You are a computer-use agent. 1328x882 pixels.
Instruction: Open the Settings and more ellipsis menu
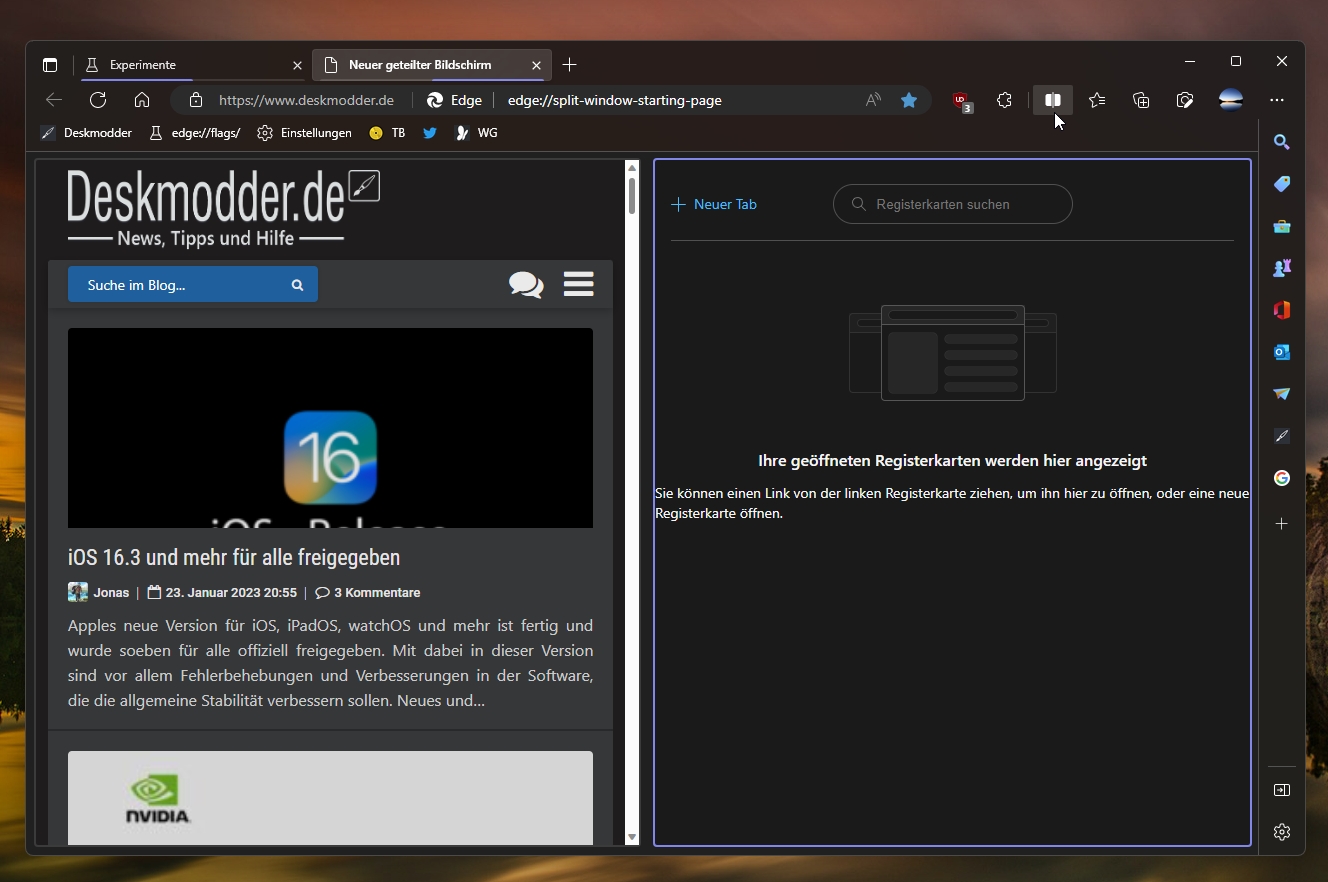click(x=1277, y=100)
